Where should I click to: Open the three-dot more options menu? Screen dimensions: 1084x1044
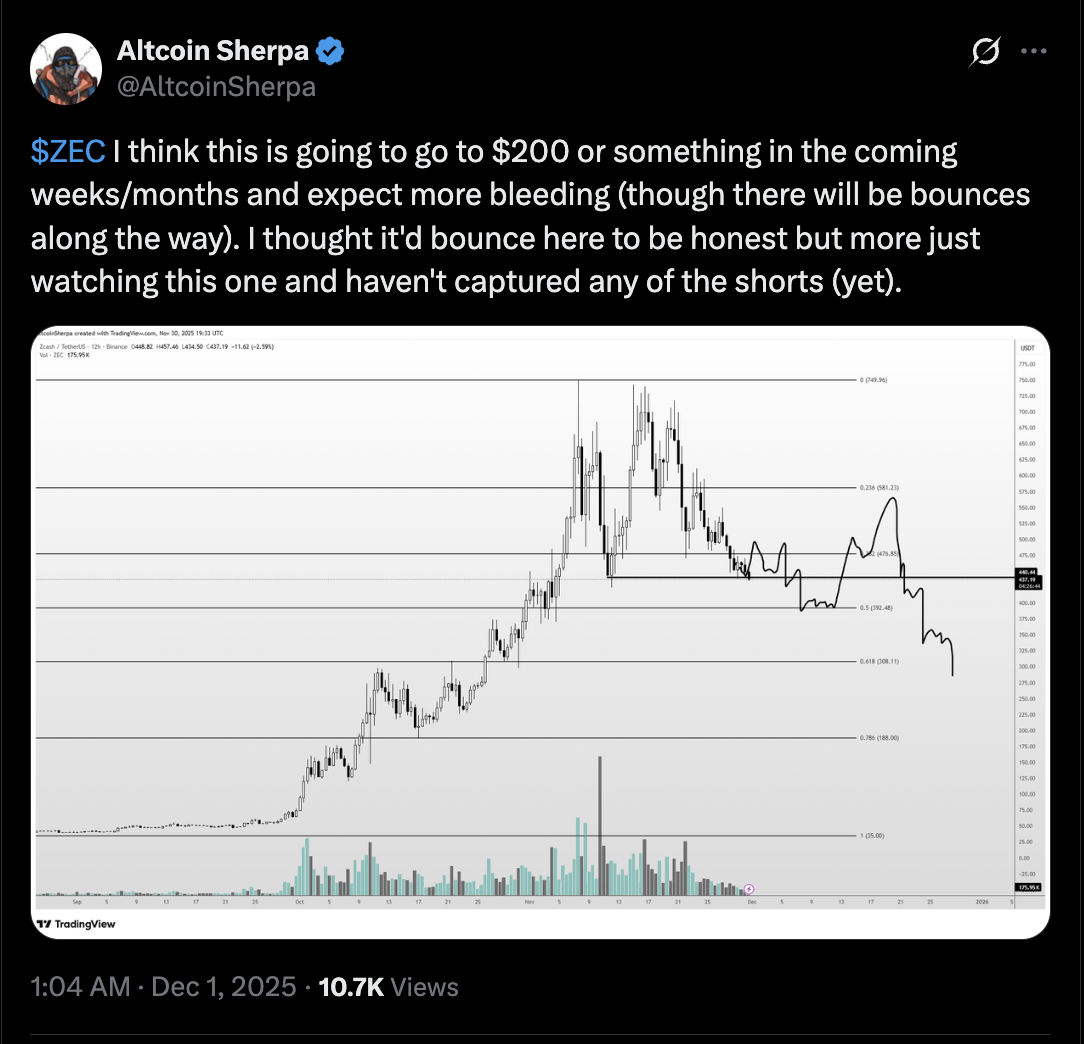click(1034, 52)
